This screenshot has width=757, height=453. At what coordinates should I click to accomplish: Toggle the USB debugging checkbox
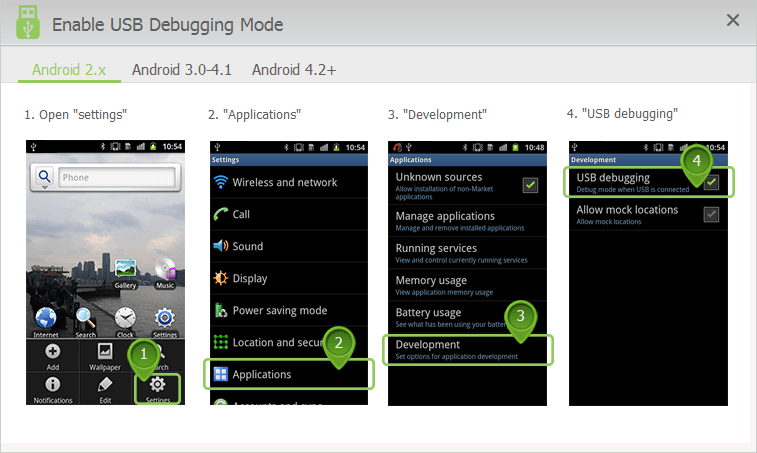pos(711,182)
